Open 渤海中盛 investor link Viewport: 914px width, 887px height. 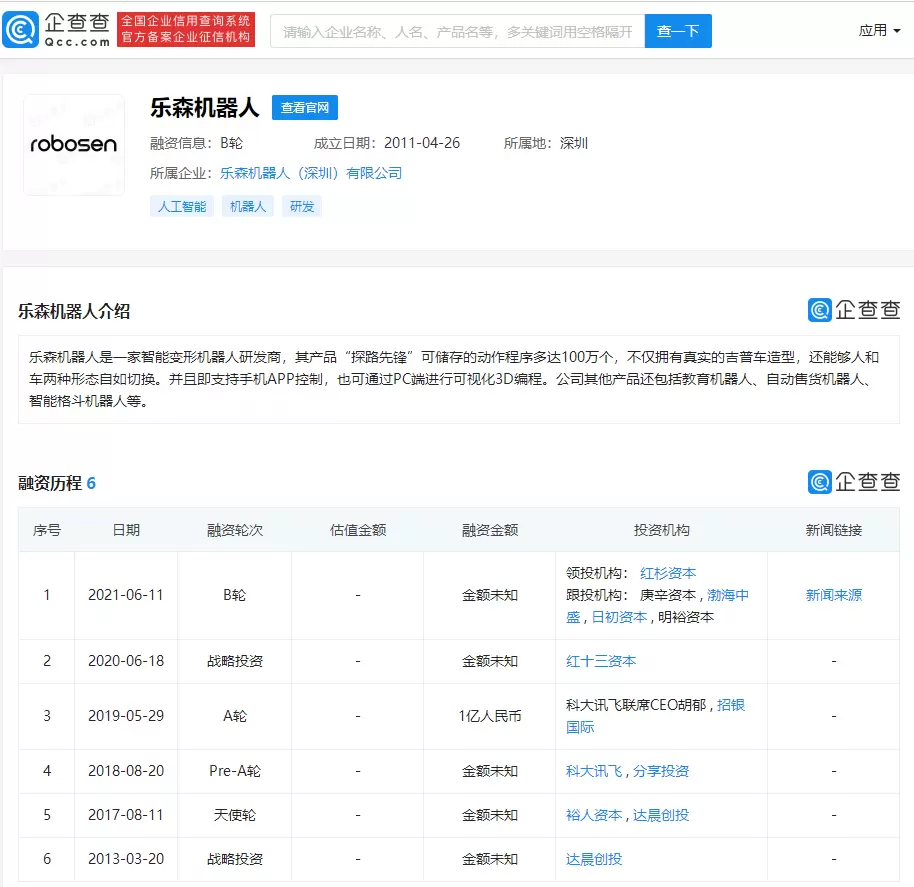[x=728, y=595]
